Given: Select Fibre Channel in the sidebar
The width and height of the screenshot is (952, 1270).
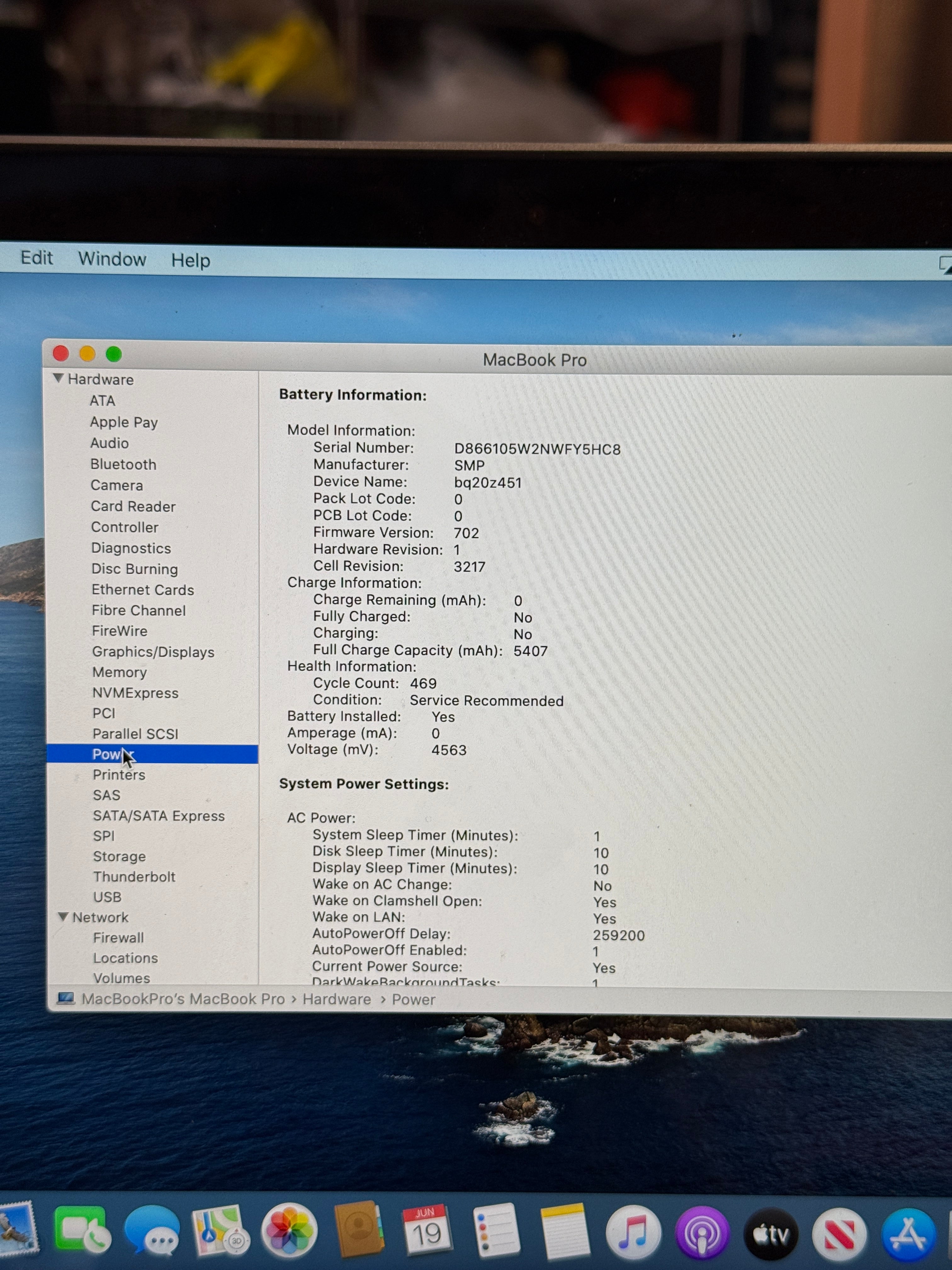Looking at the screenshot, I should (x=139, y=610).
